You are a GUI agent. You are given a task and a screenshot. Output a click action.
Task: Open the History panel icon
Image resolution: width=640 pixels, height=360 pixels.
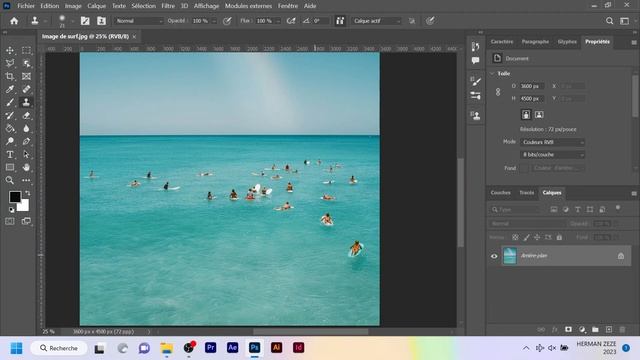click(476, 46)
